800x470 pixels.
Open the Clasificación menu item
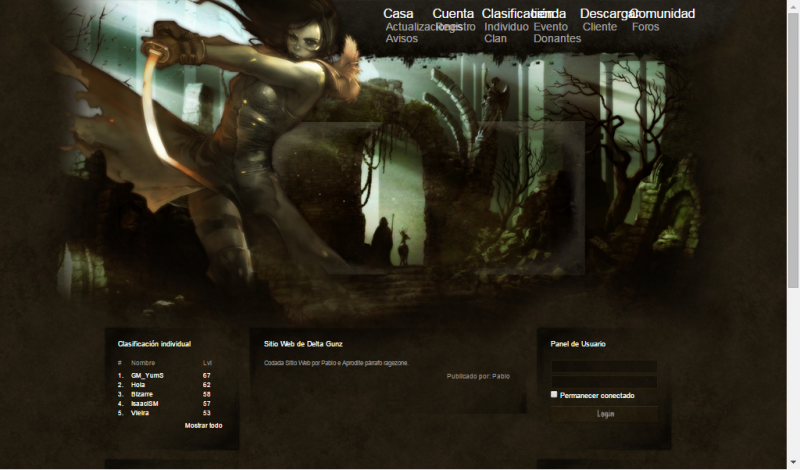tap(517, 14)
